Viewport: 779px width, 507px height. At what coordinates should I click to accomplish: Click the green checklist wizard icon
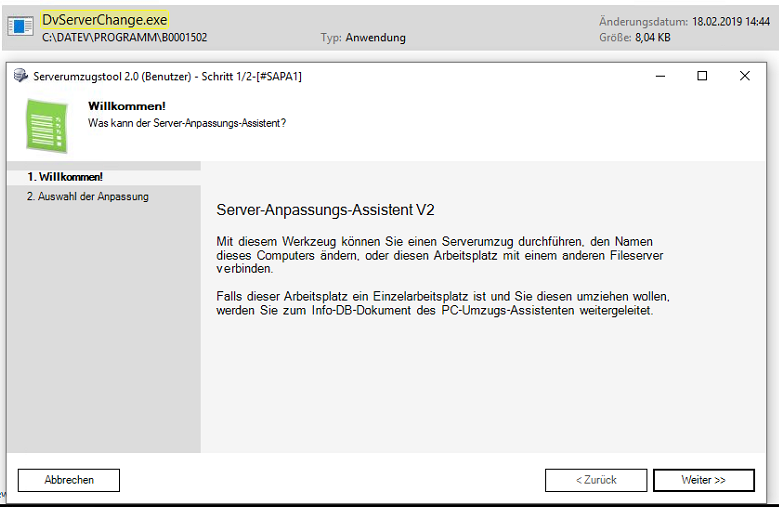47,126
